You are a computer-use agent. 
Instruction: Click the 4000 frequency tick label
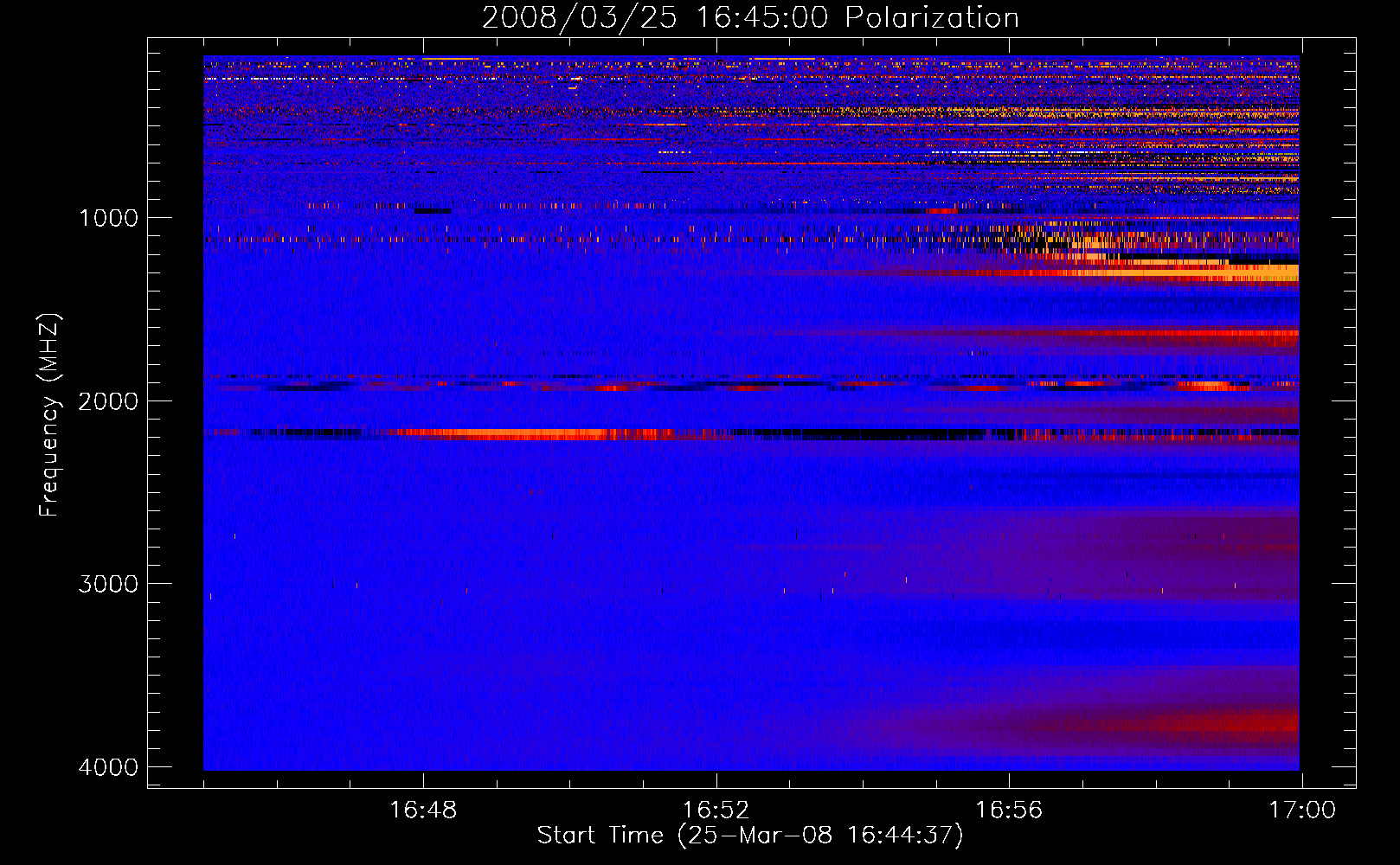pyautogui.click(x=108, y=767)
